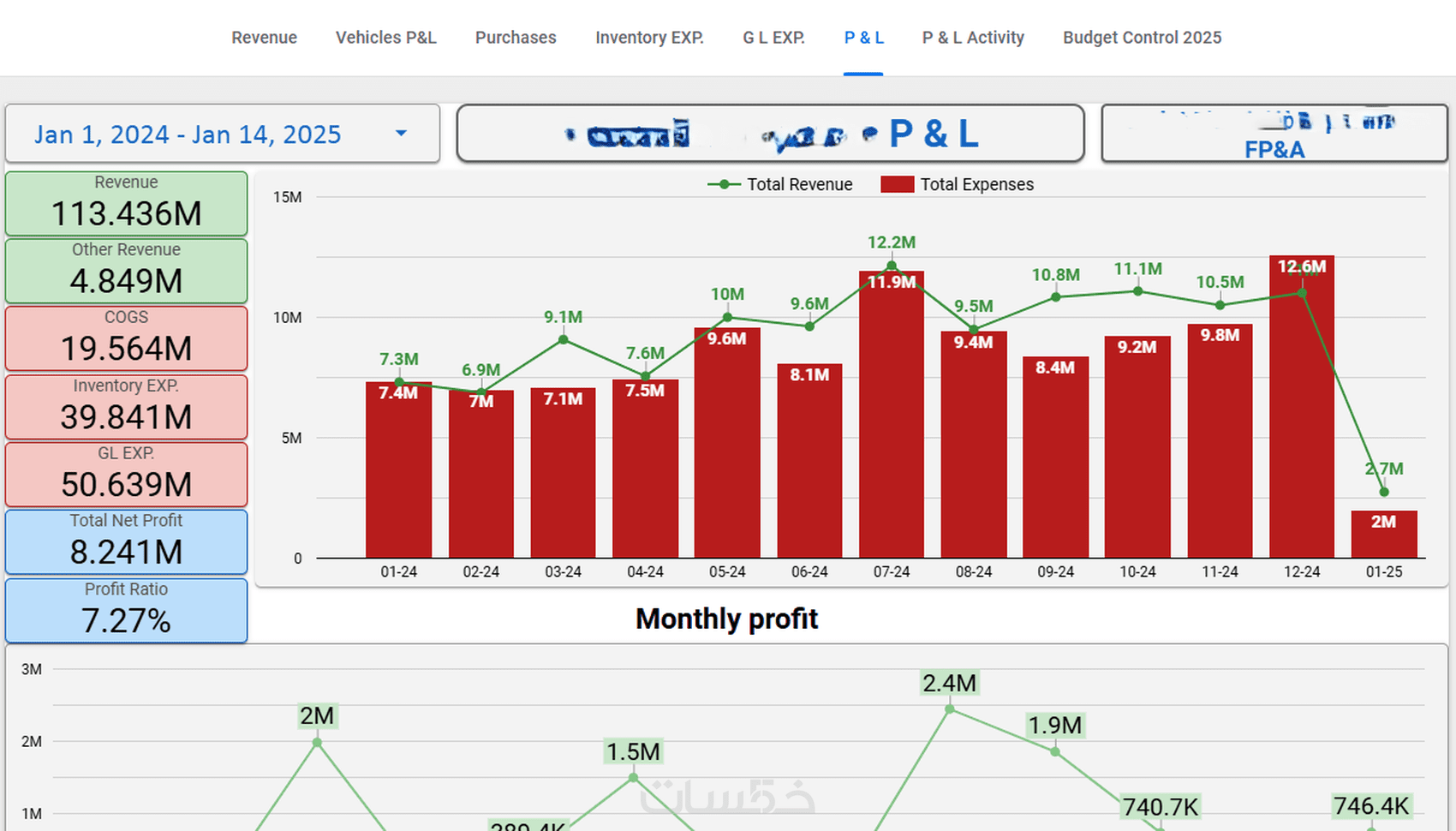Click the Monthly profit chart title

[726, 619]
